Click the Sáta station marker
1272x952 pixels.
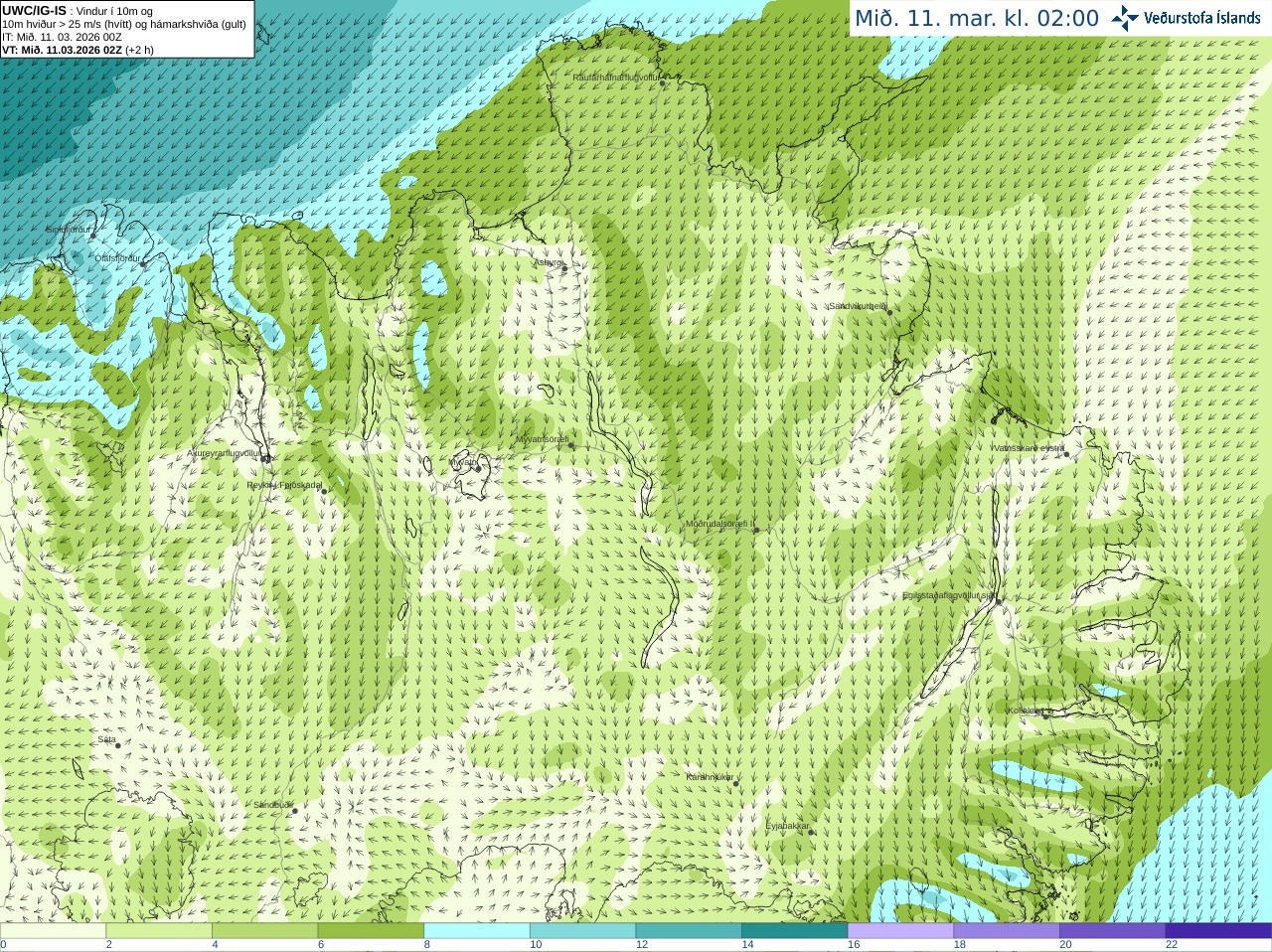(118, 745)
